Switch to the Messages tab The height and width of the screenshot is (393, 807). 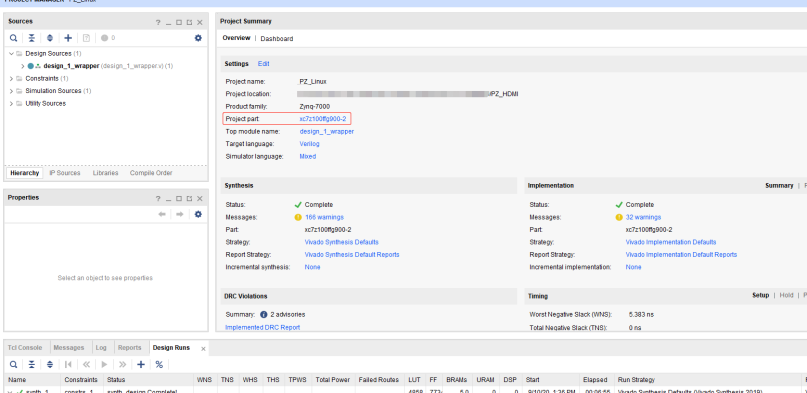68,348
